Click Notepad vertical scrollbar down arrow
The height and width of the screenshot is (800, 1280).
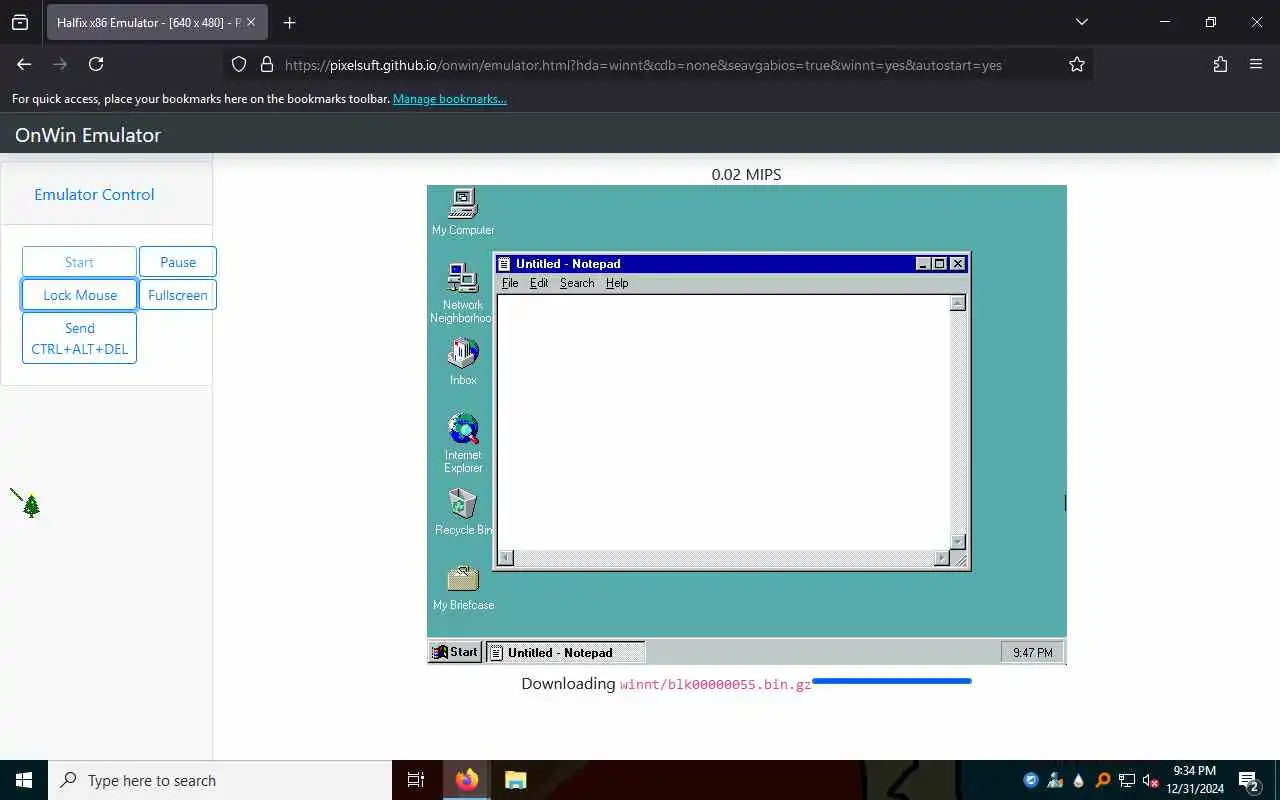tap(958, 541)
